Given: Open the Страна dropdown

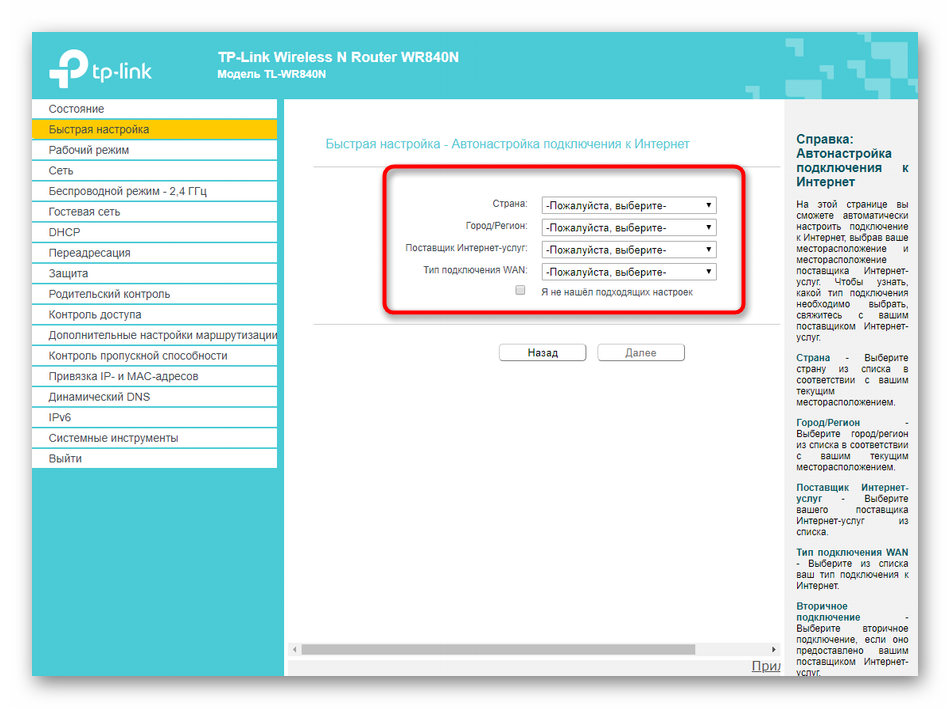Looking at the screenshot, I should tap(628, 206).
